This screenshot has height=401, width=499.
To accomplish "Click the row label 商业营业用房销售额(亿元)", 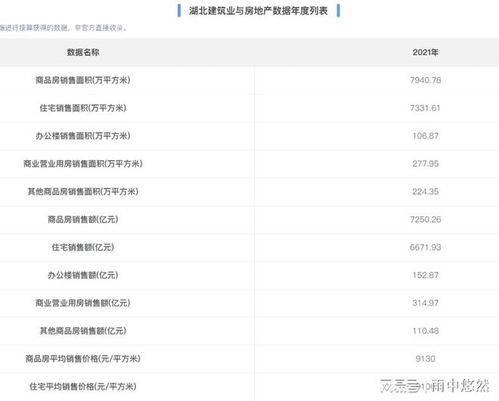I will [x=83, y=303].
